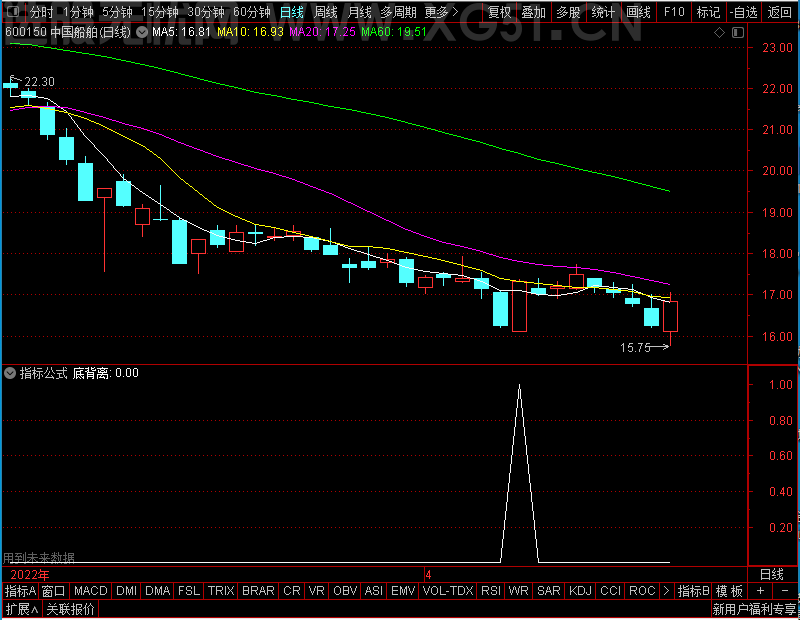Select the 窗口 window tab
Viewport: 800px width, 620px height.
(x=54, y=591)
